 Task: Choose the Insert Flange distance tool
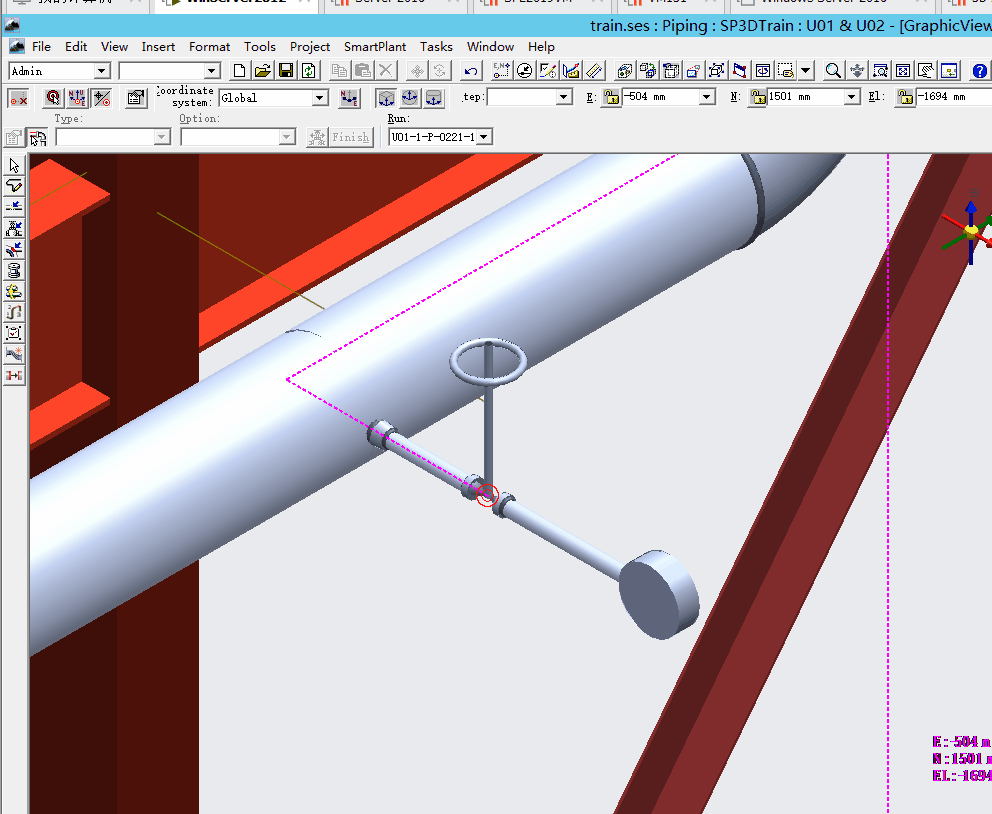pyautogui.click(x=14, y=376)
